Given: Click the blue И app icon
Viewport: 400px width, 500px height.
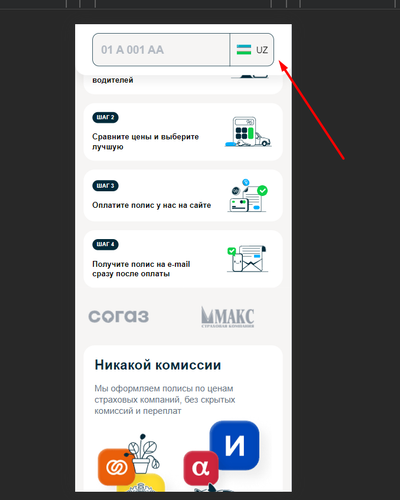Looking at the screenshot, I should [x=234, y=445].
